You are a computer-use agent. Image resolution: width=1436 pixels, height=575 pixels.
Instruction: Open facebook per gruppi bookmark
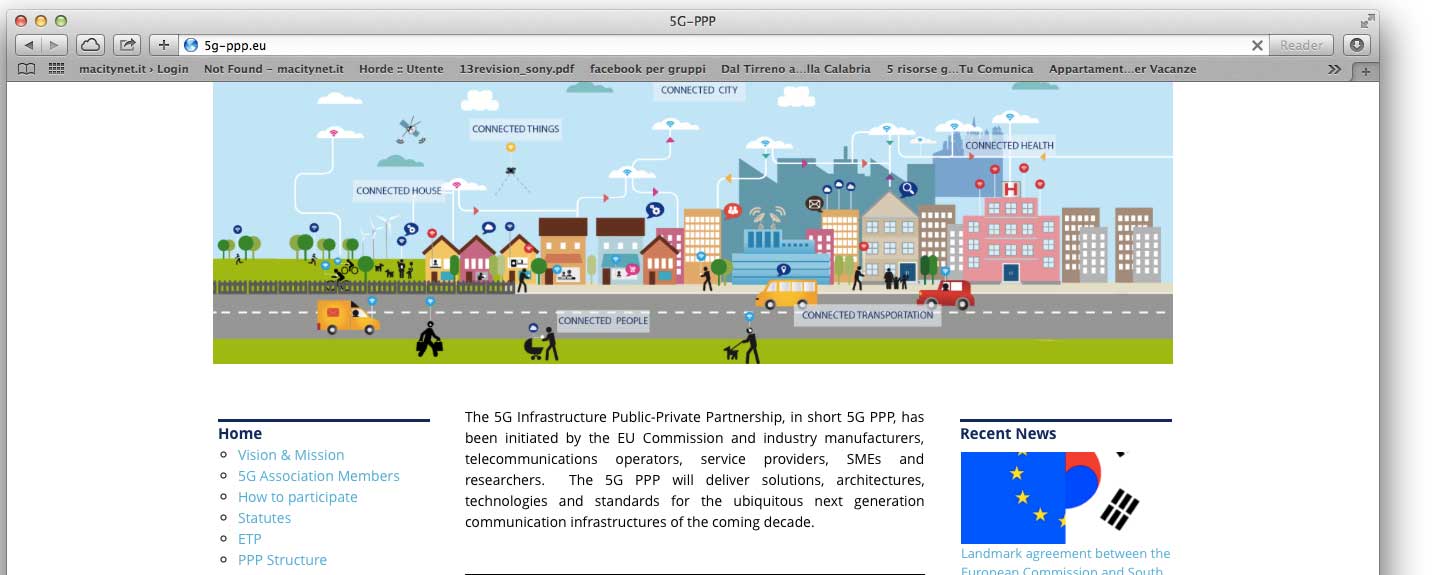click(x=647, y=69)
